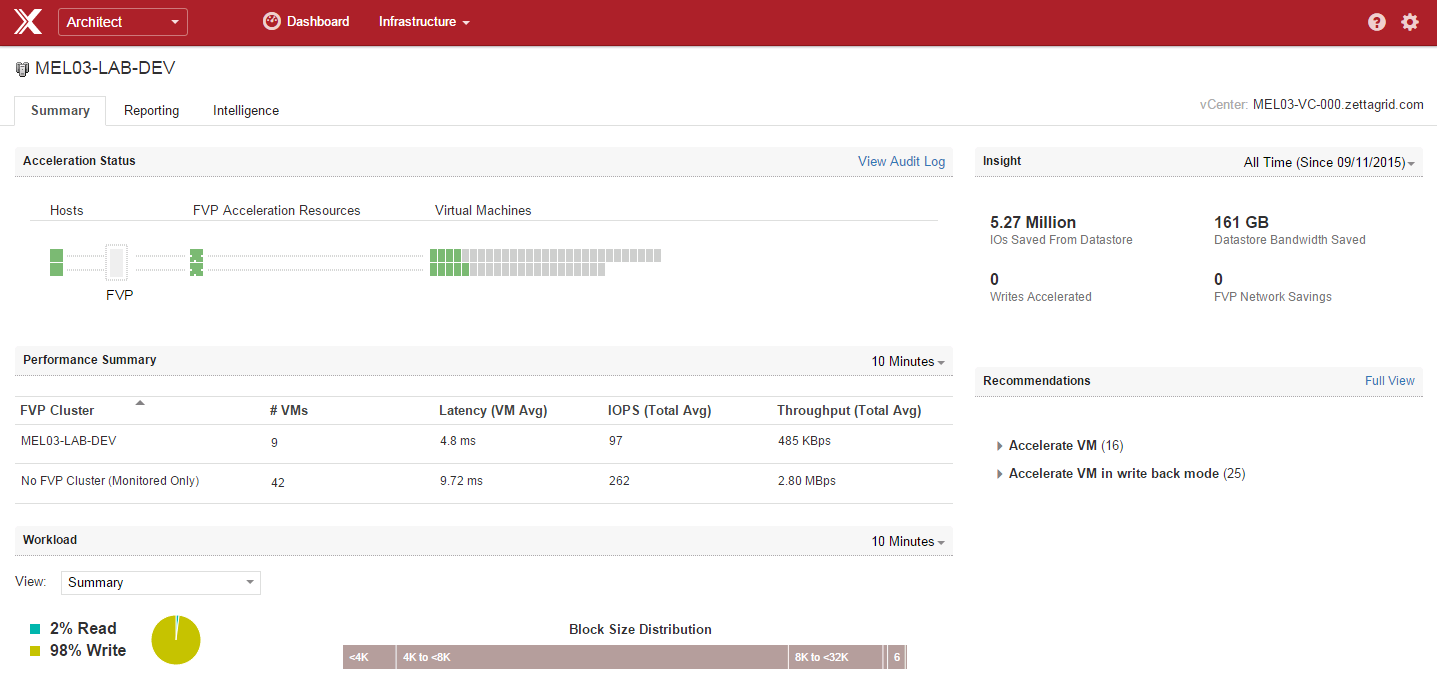The height and width of the screenshot is (690, 1437).
Task: Click the 161 GB bandwidth saved value
Action: 1241,222
